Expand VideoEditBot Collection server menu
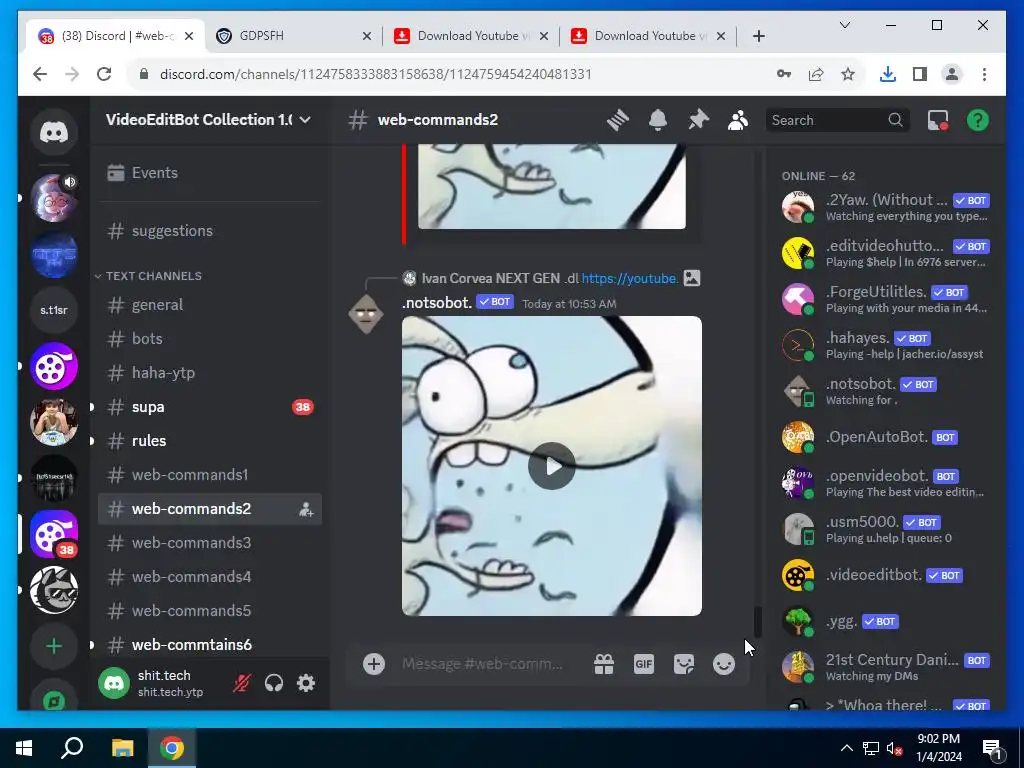The height and width of the screenshot is (768, 1024). tap(208, 120)
